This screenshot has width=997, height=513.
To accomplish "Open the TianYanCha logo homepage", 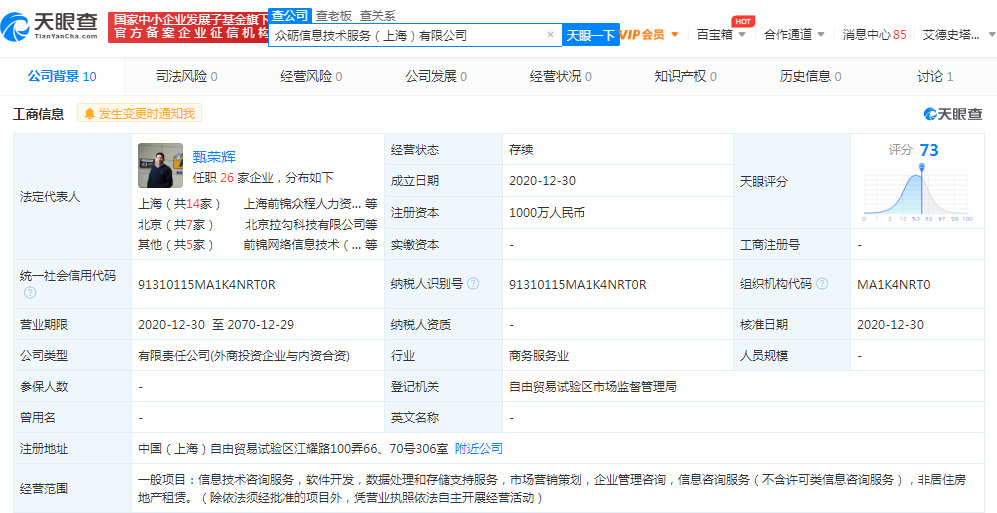I will pyautogui.click(x=50, y=26).
